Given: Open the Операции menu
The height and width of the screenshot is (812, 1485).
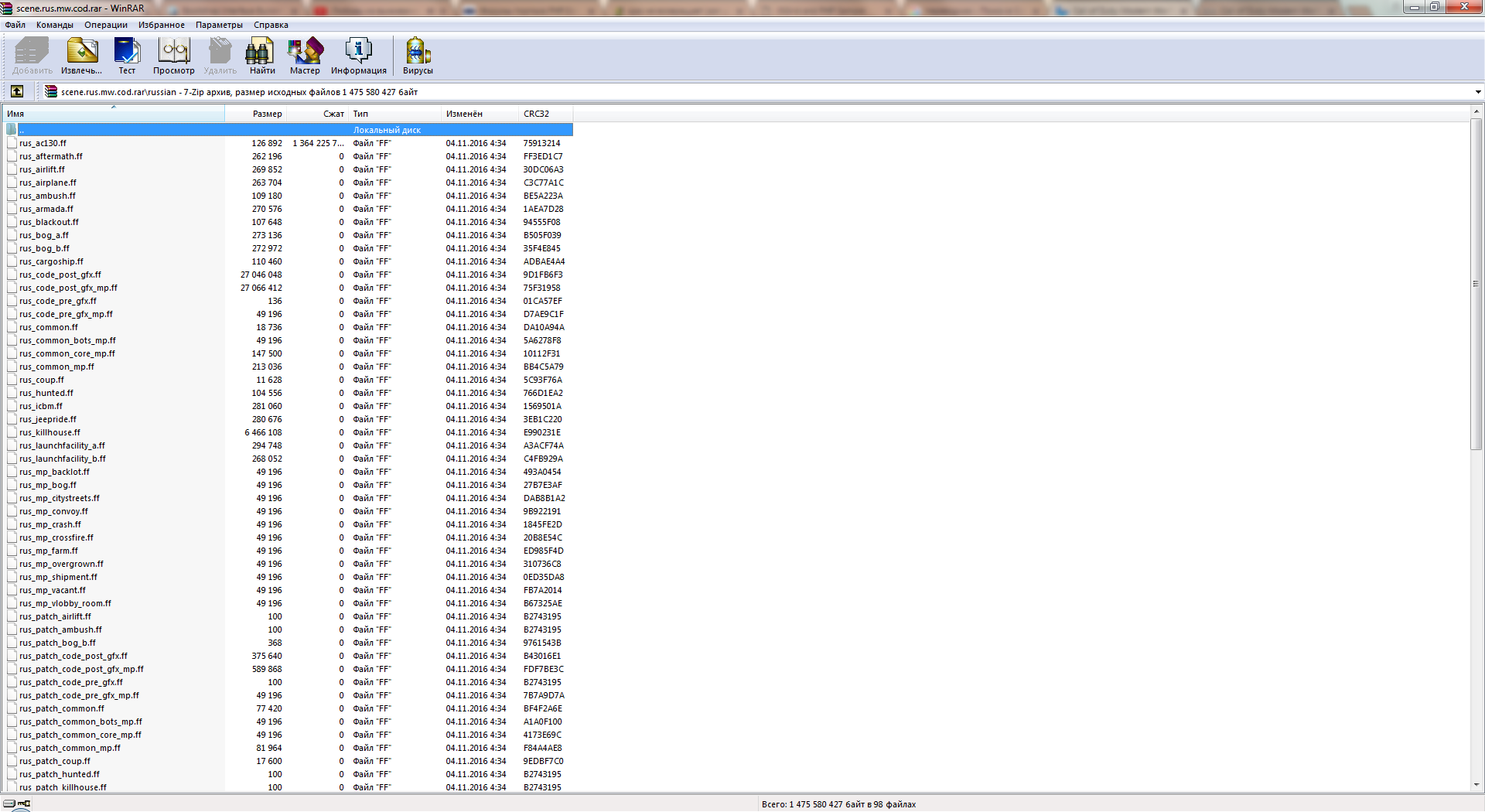Looking at the screenshot, I should (106, 25).
